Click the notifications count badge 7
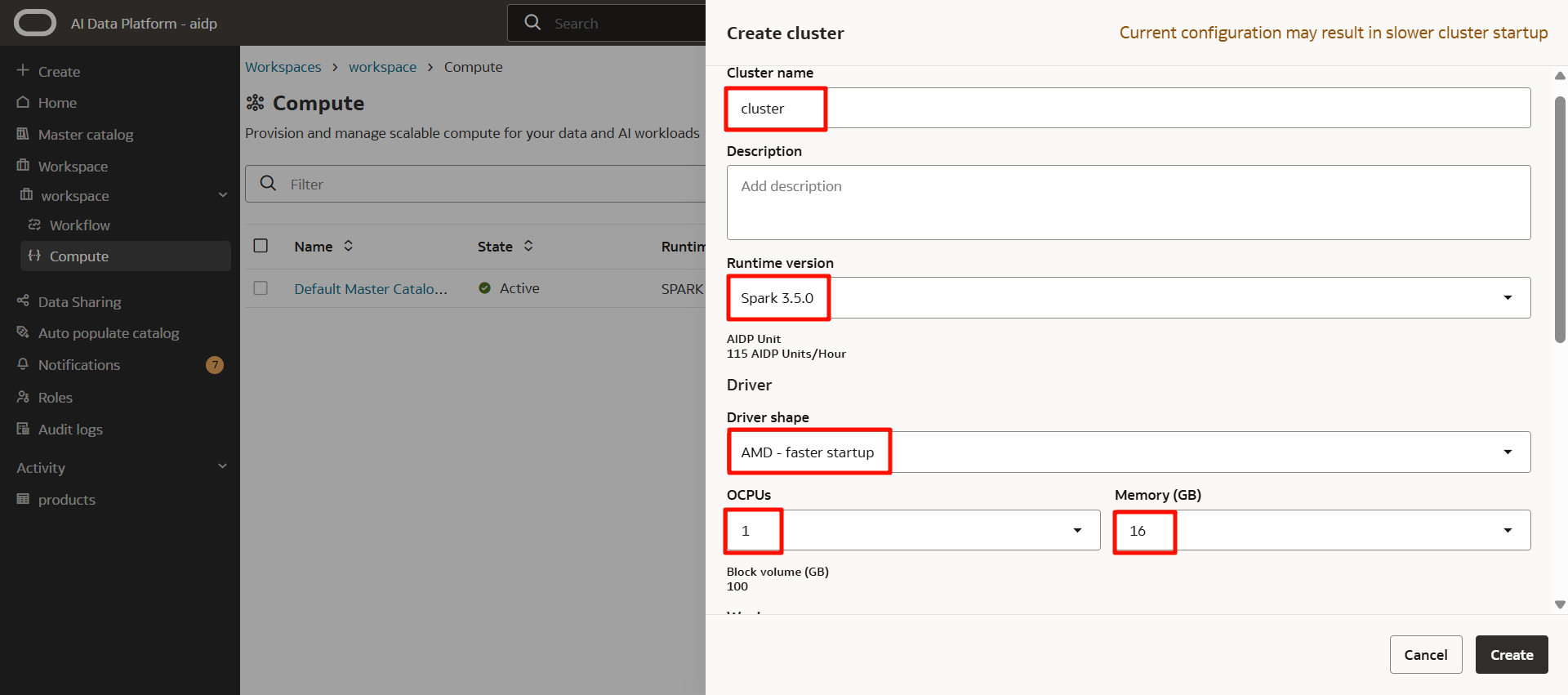 click(215, 365)
